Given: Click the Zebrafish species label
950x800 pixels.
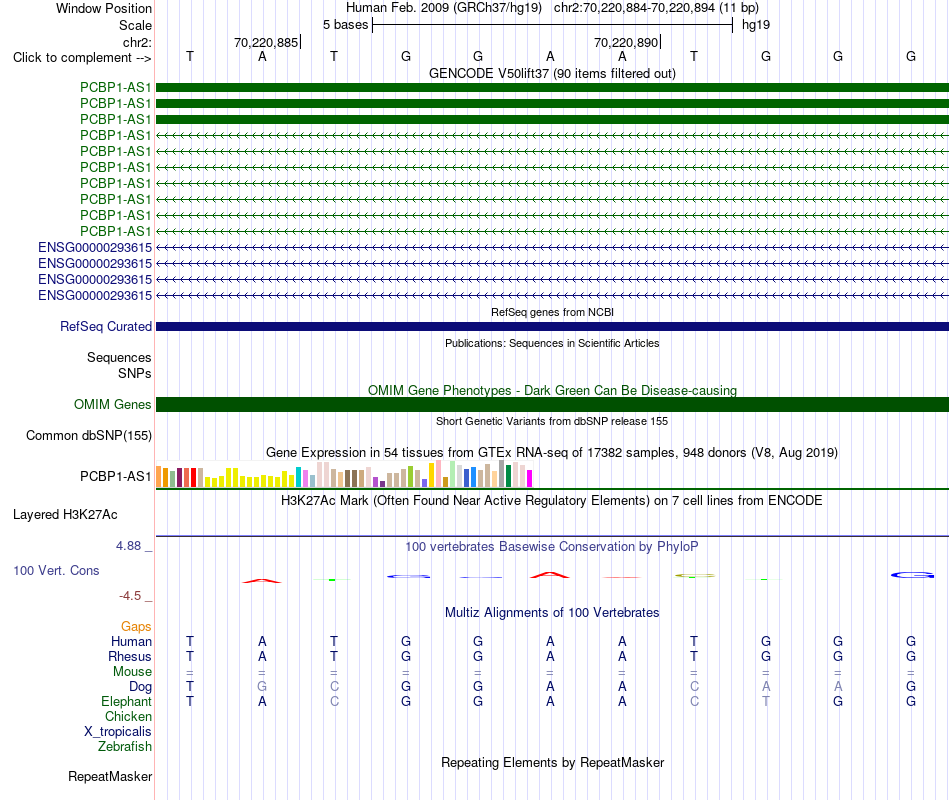Looking at the screenshot, I should 125,747.
